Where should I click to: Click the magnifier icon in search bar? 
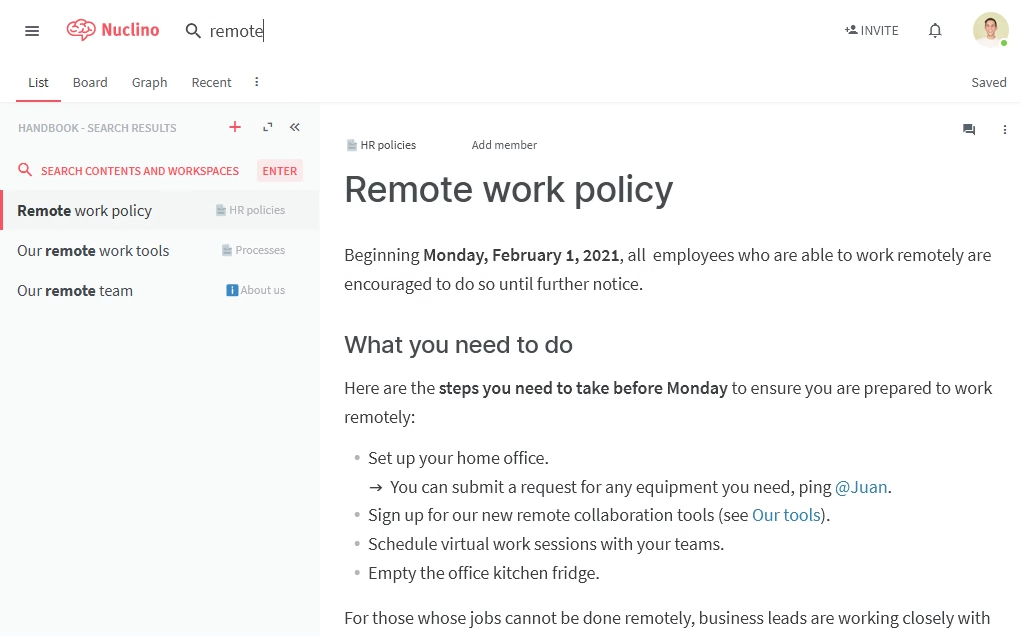193,31
